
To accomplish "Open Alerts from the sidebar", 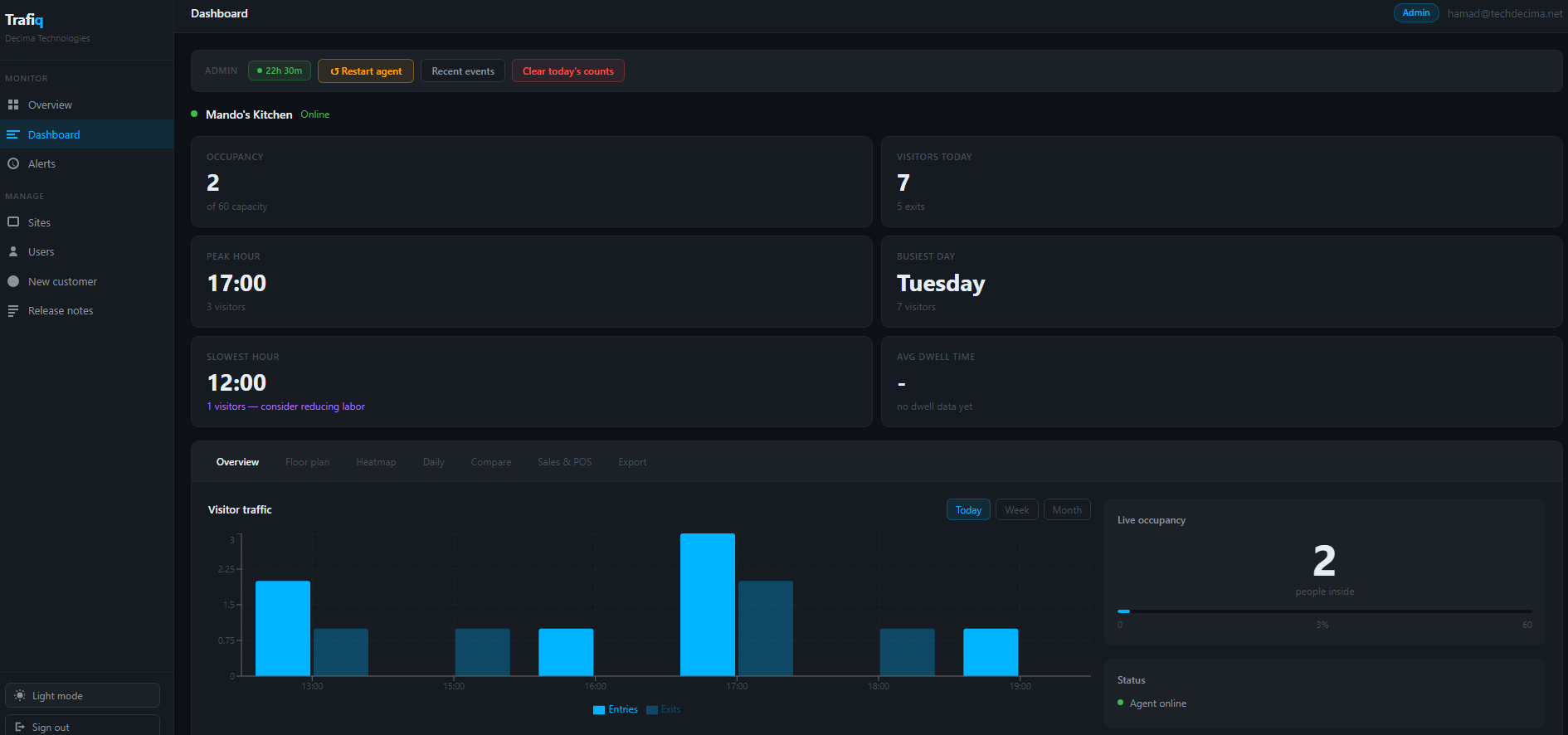I will point(86,163).
